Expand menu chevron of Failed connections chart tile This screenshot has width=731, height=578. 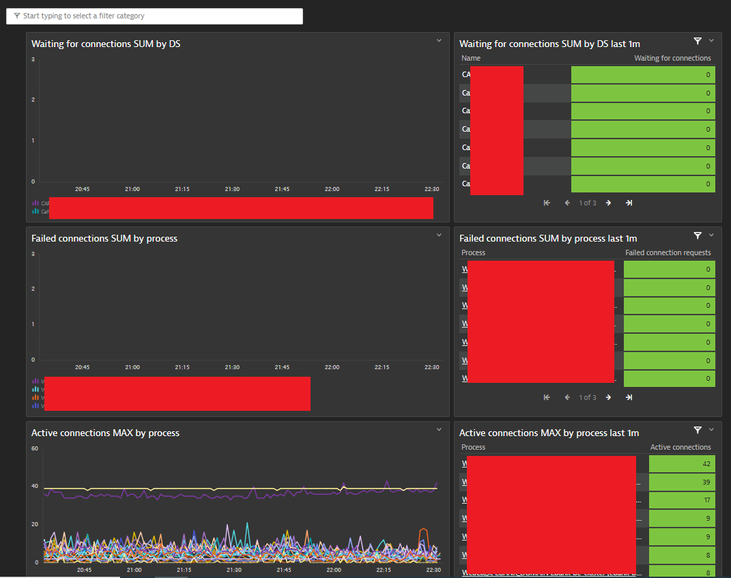click(439, 235)
